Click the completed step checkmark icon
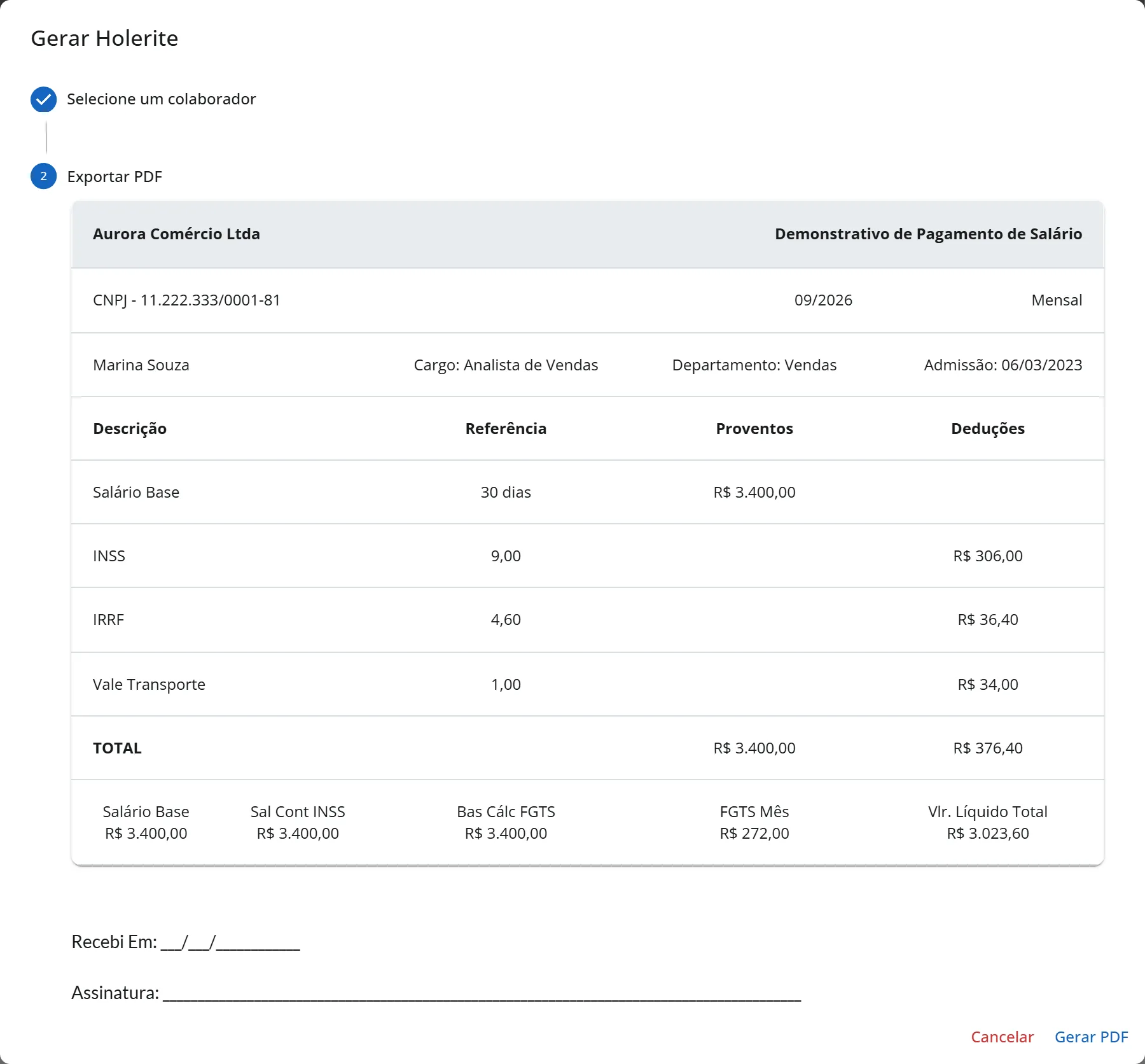This screenshot has height=1064, width=1145. [x=43, y=99]
